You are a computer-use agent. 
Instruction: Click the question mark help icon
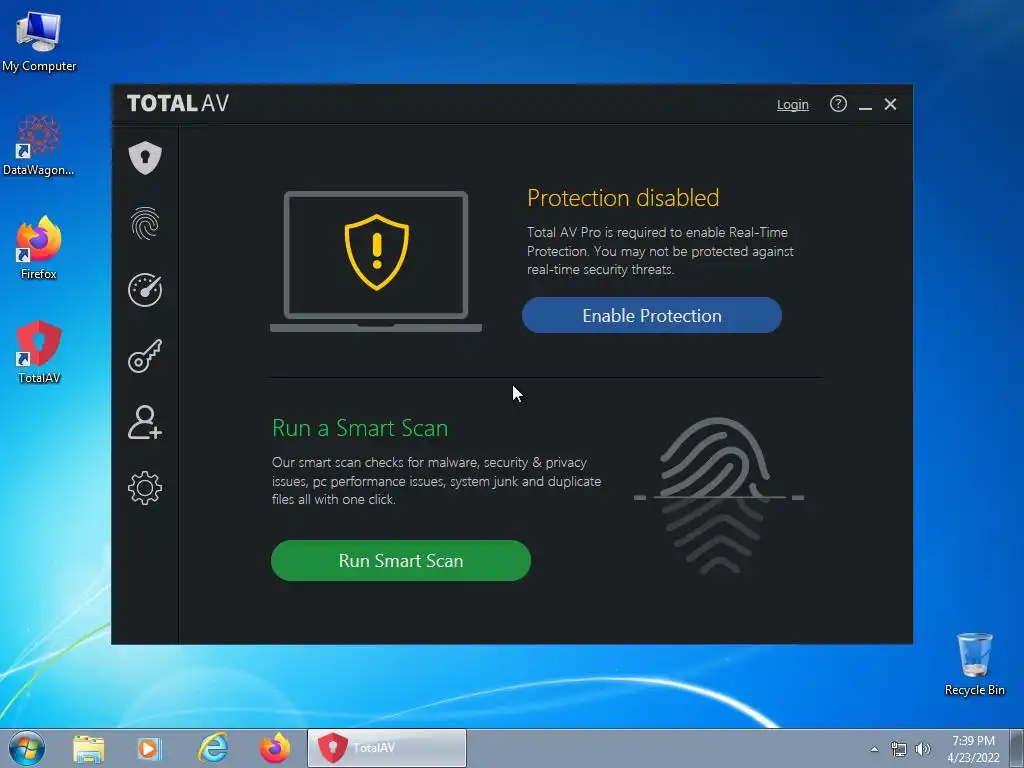(x=838, y=104)
